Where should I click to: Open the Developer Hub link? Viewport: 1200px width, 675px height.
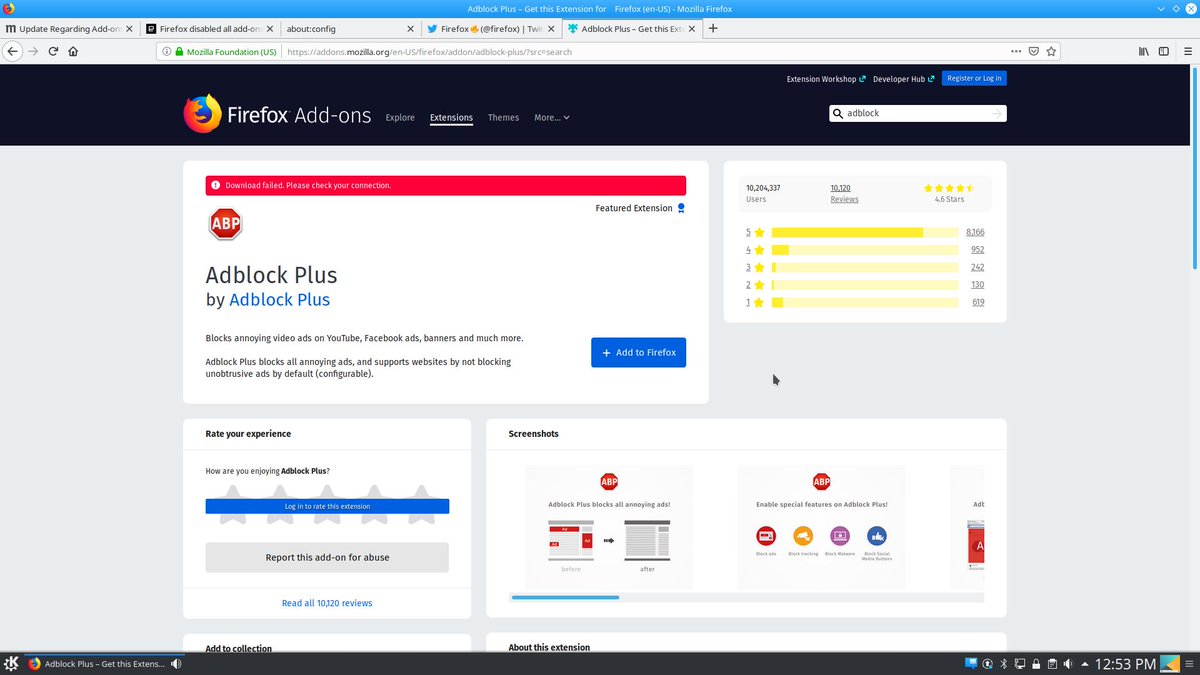pos(903,79)
